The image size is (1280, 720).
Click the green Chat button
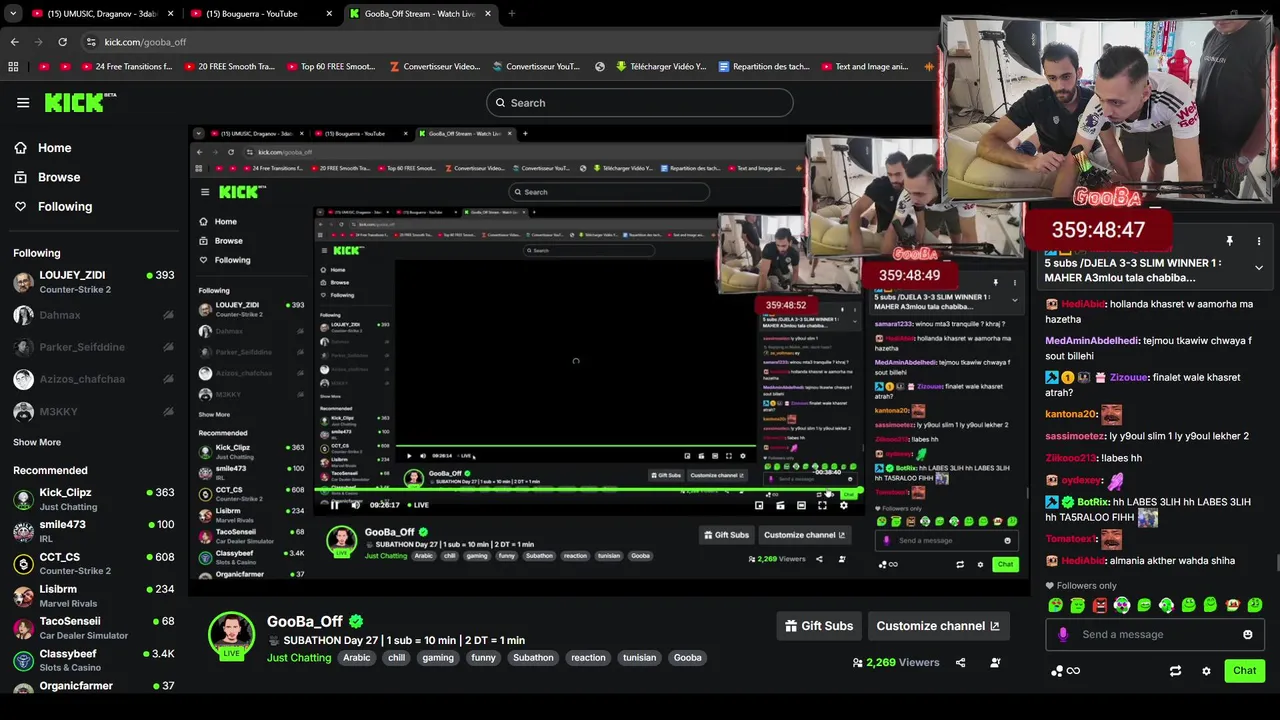click(x=1244, y=671)
